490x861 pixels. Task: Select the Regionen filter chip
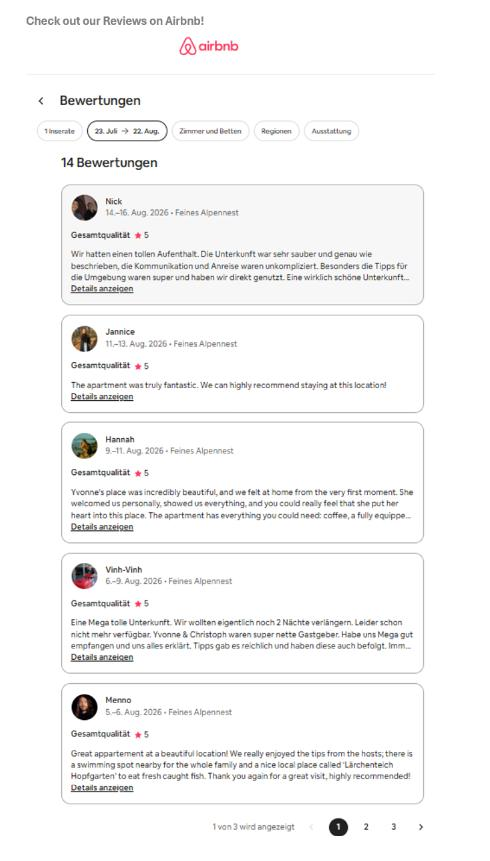click(x=276, y=131)
